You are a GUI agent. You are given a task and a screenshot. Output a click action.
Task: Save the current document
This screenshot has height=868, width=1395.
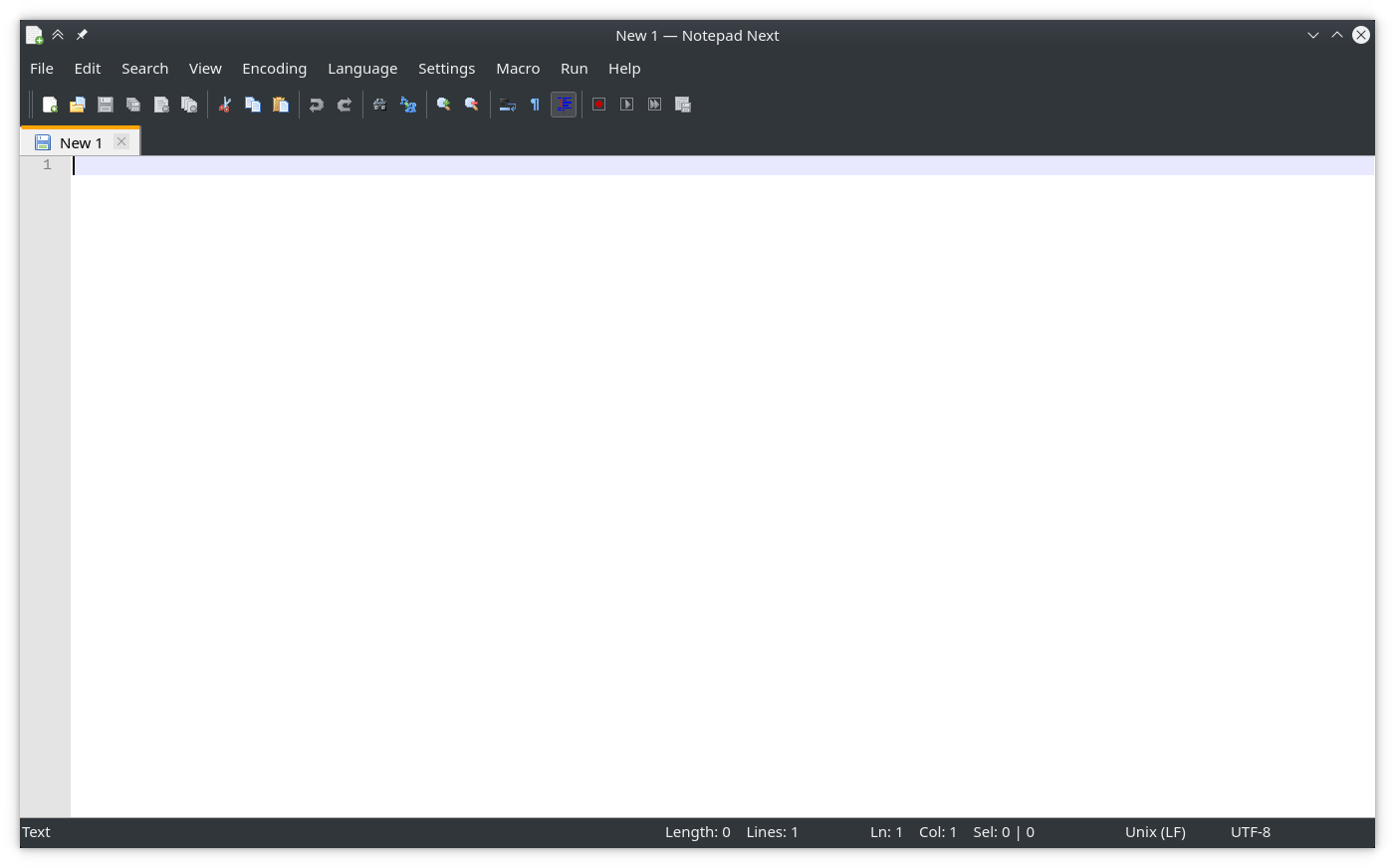(x=105, y=104)
